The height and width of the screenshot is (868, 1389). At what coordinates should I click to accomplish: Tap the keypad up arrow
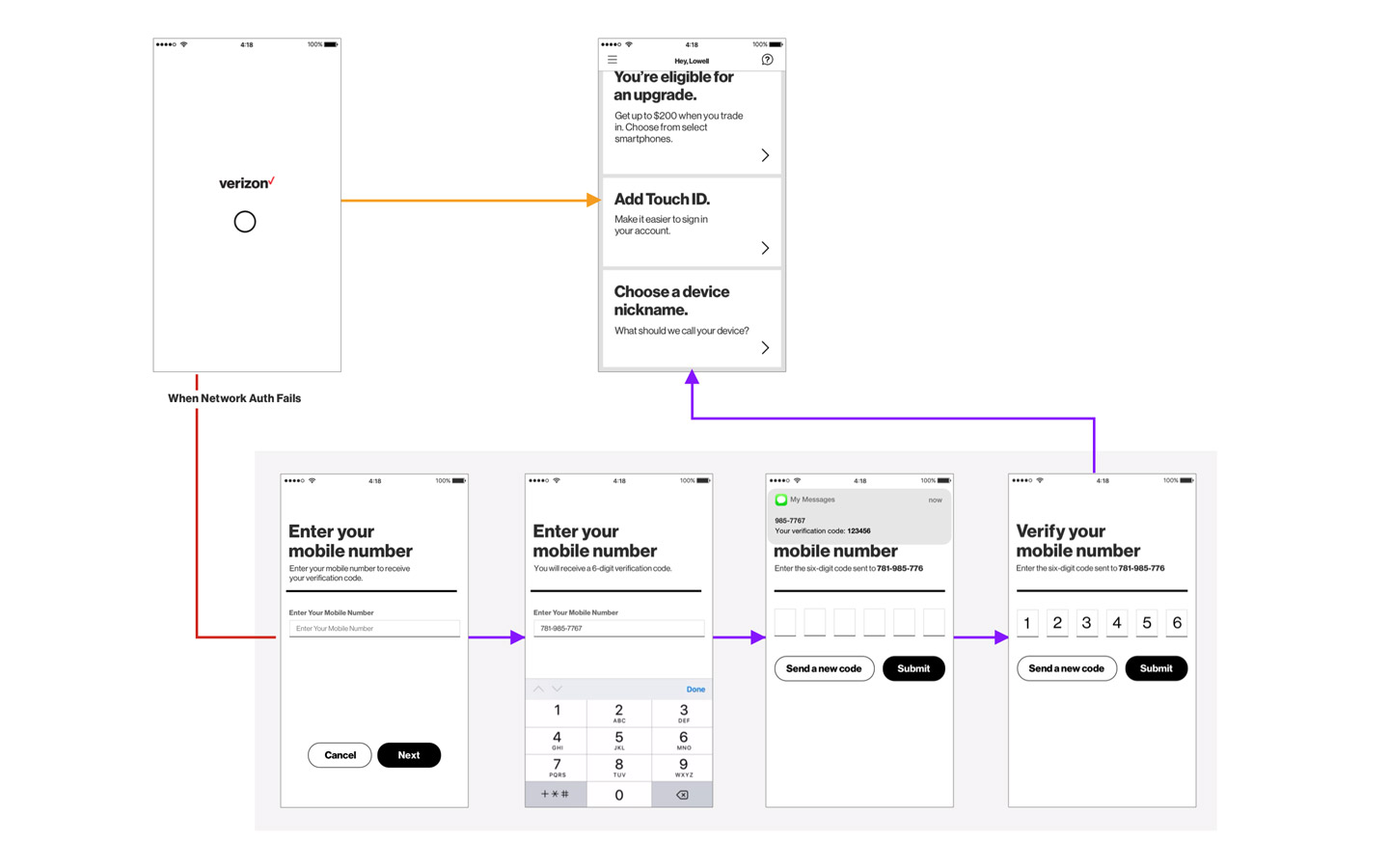click(538, 689)
